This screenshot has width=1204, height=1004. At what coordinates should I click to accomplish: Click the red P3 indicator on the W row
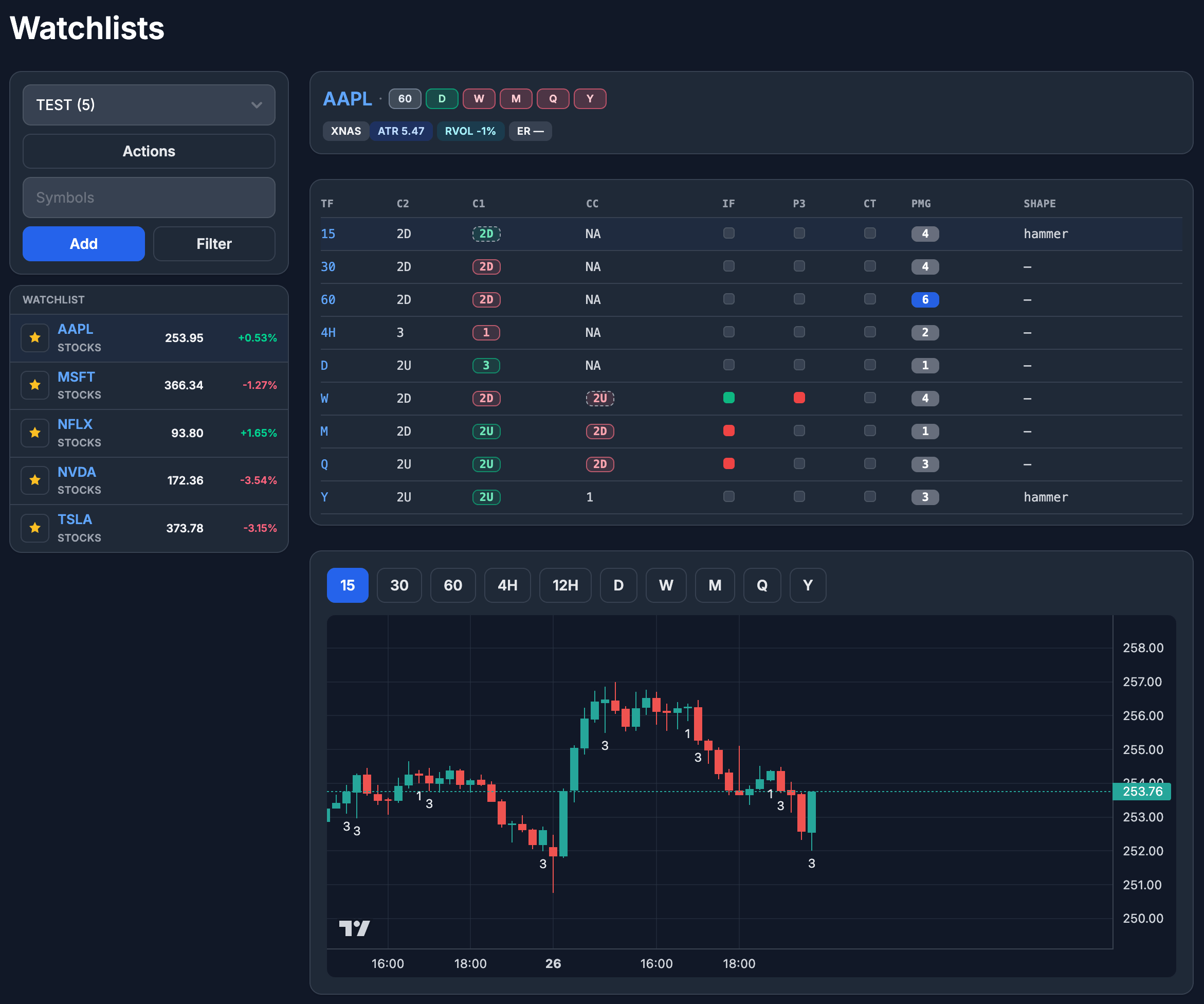point(800,398)
